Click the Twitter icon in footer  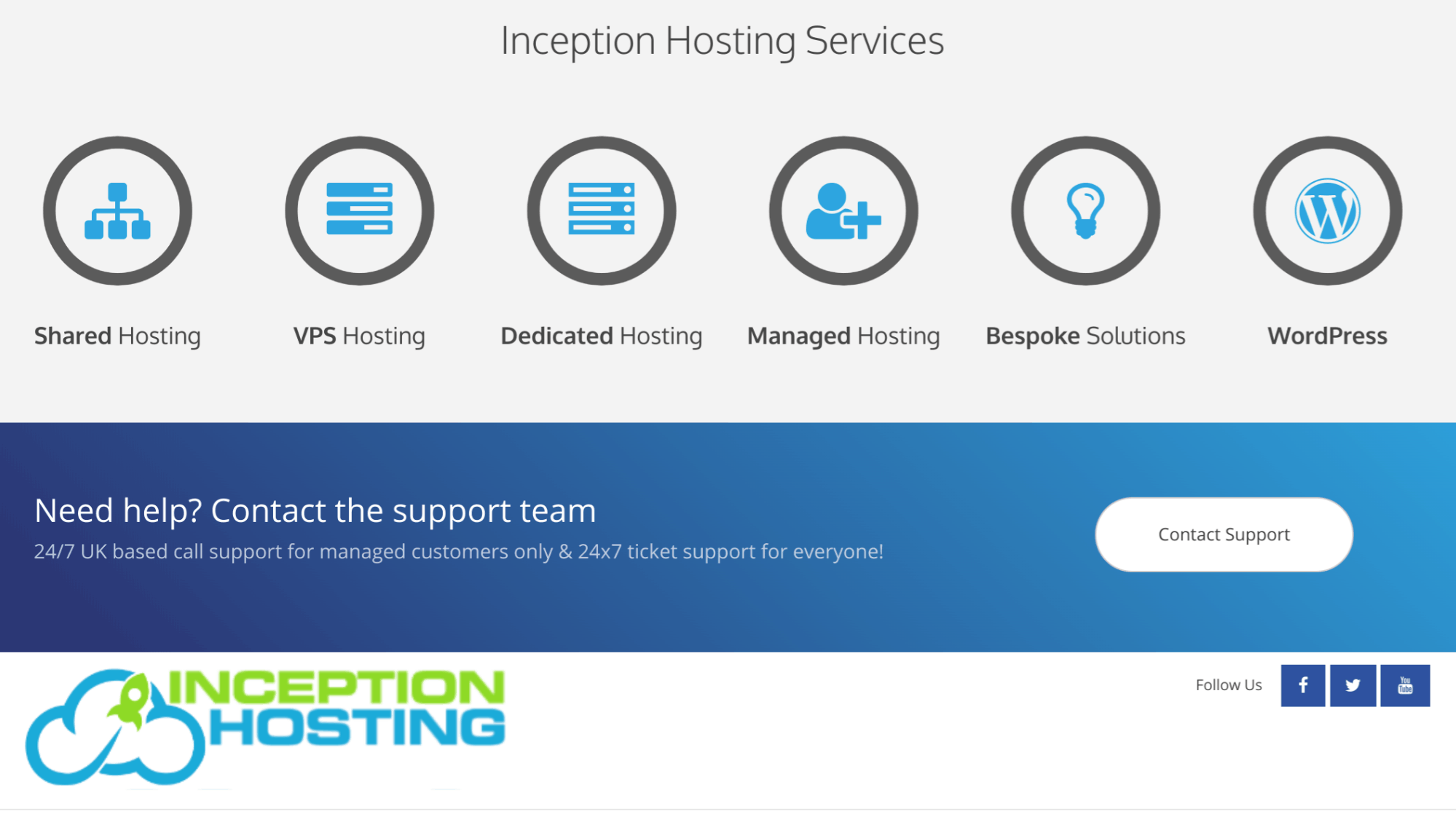[1354, 685]
